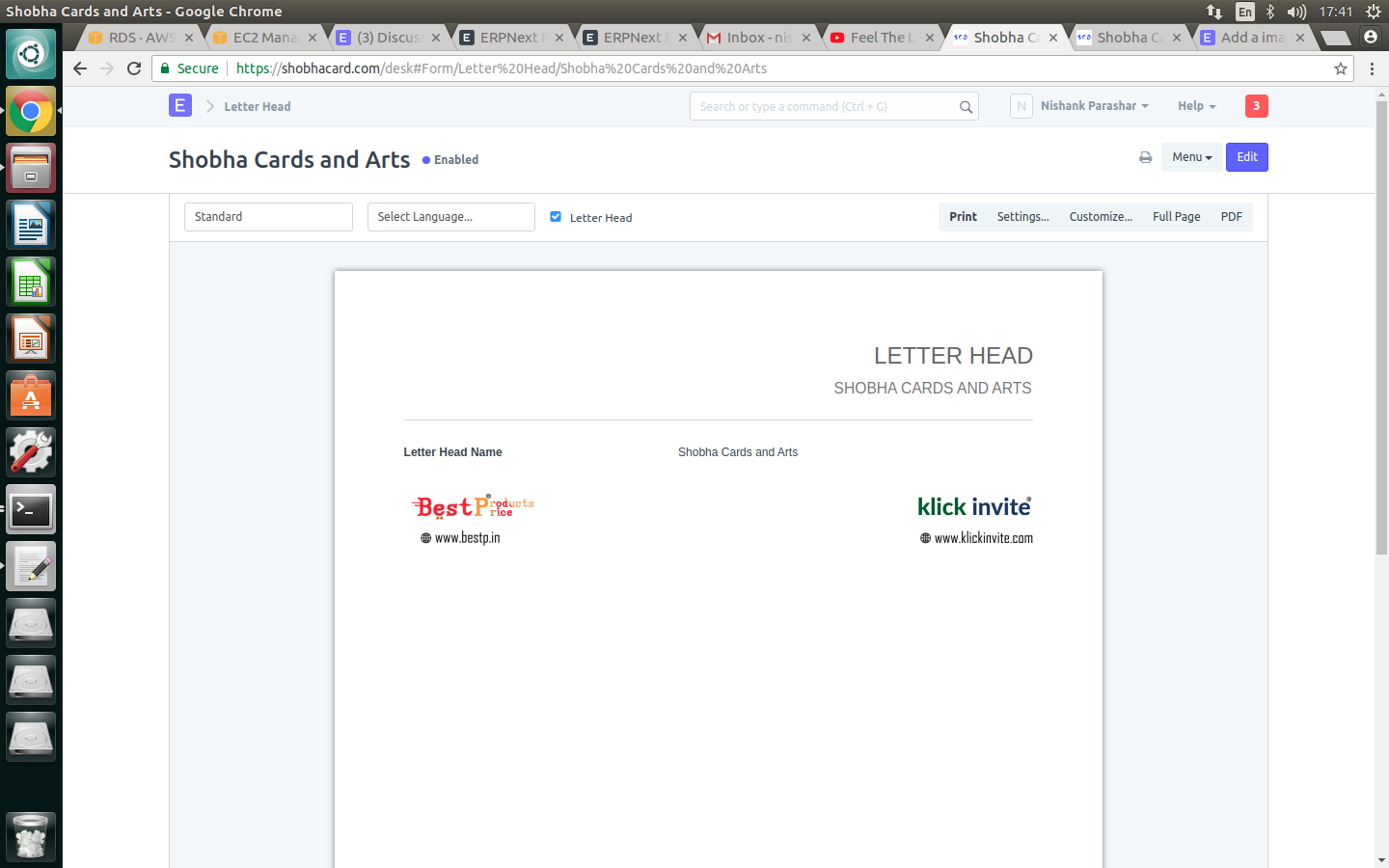The width and height of the screenshot is (1389, 868).
Task: Expand the Nishank Parashar user menu
Action: click(1095, 106)
